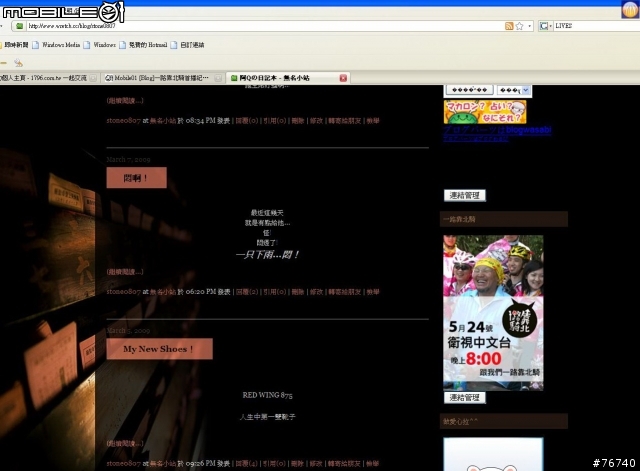The width and height of the screenshot is (640, 471).
Task: Open 回覆(4) on the 09:26 PM post
Action: 247,464
